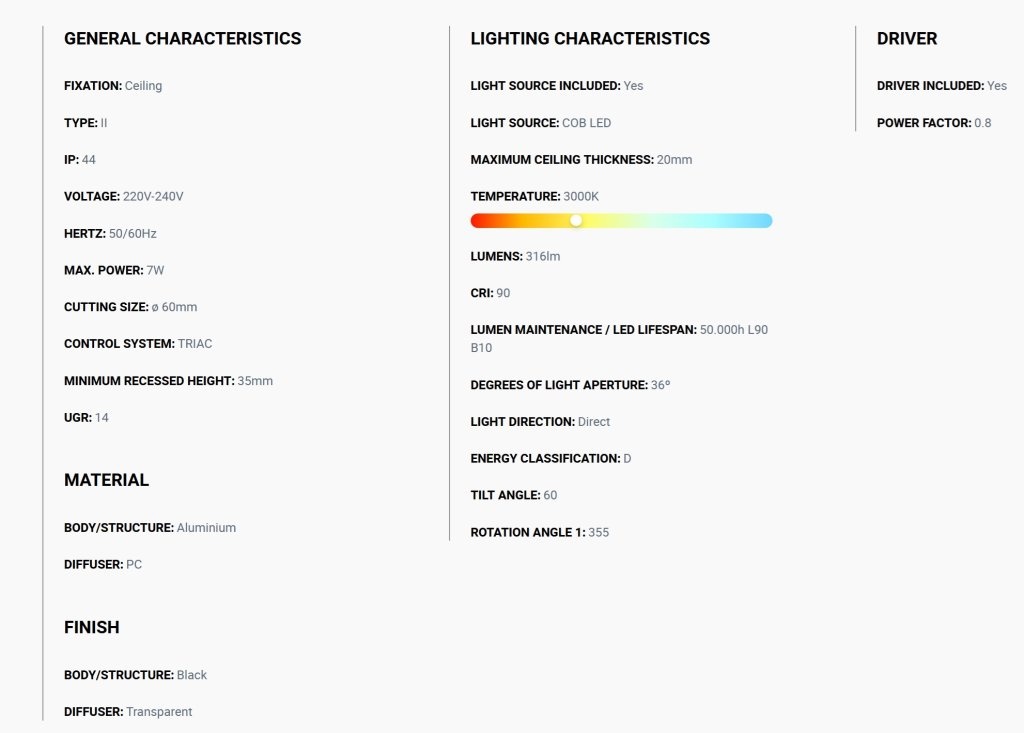This screenshot has height=733, width=1024.
Task: Click the Energy Classification D value
Action: [627, 459]
